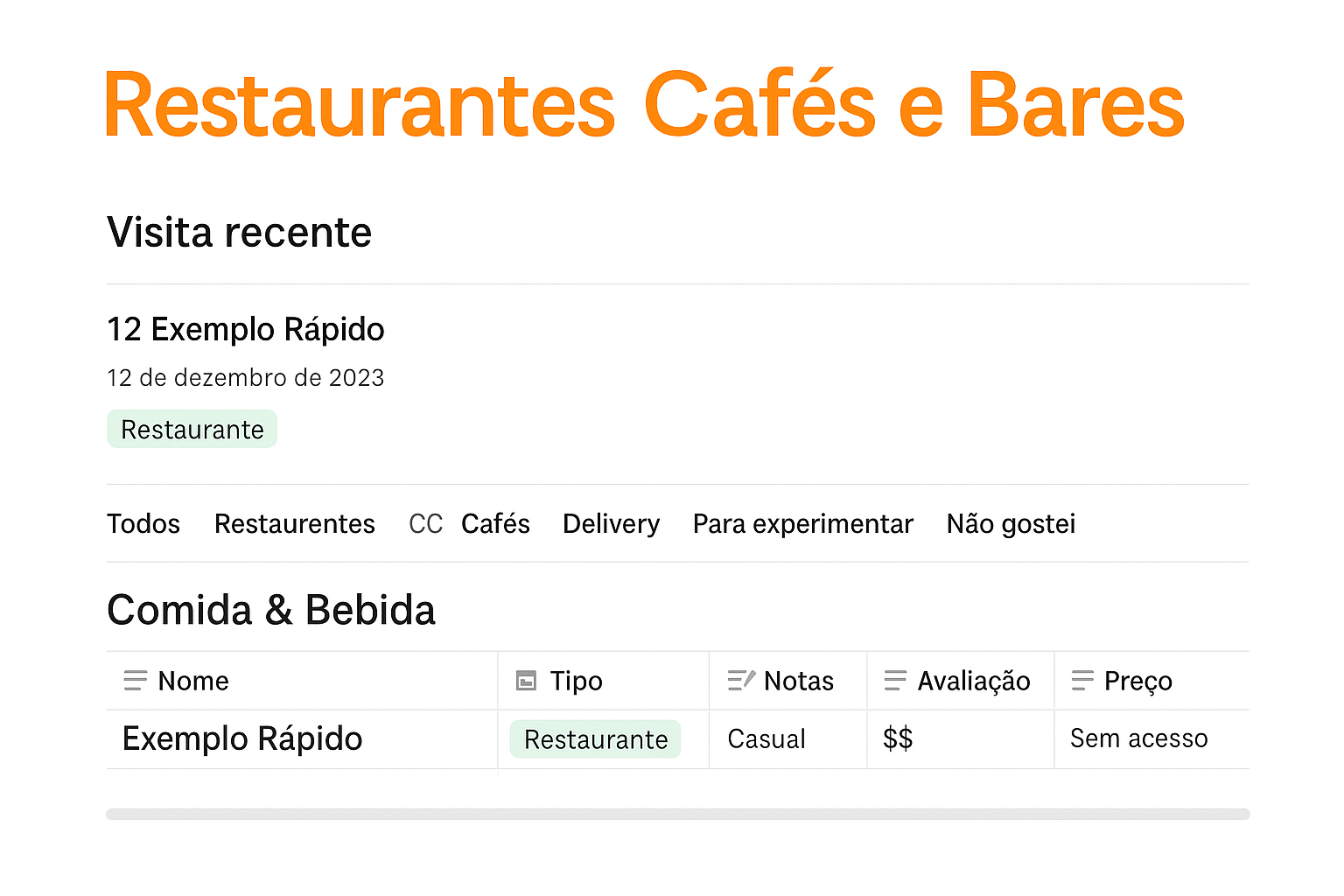Open Exemplo Rápido row in table

242,739
